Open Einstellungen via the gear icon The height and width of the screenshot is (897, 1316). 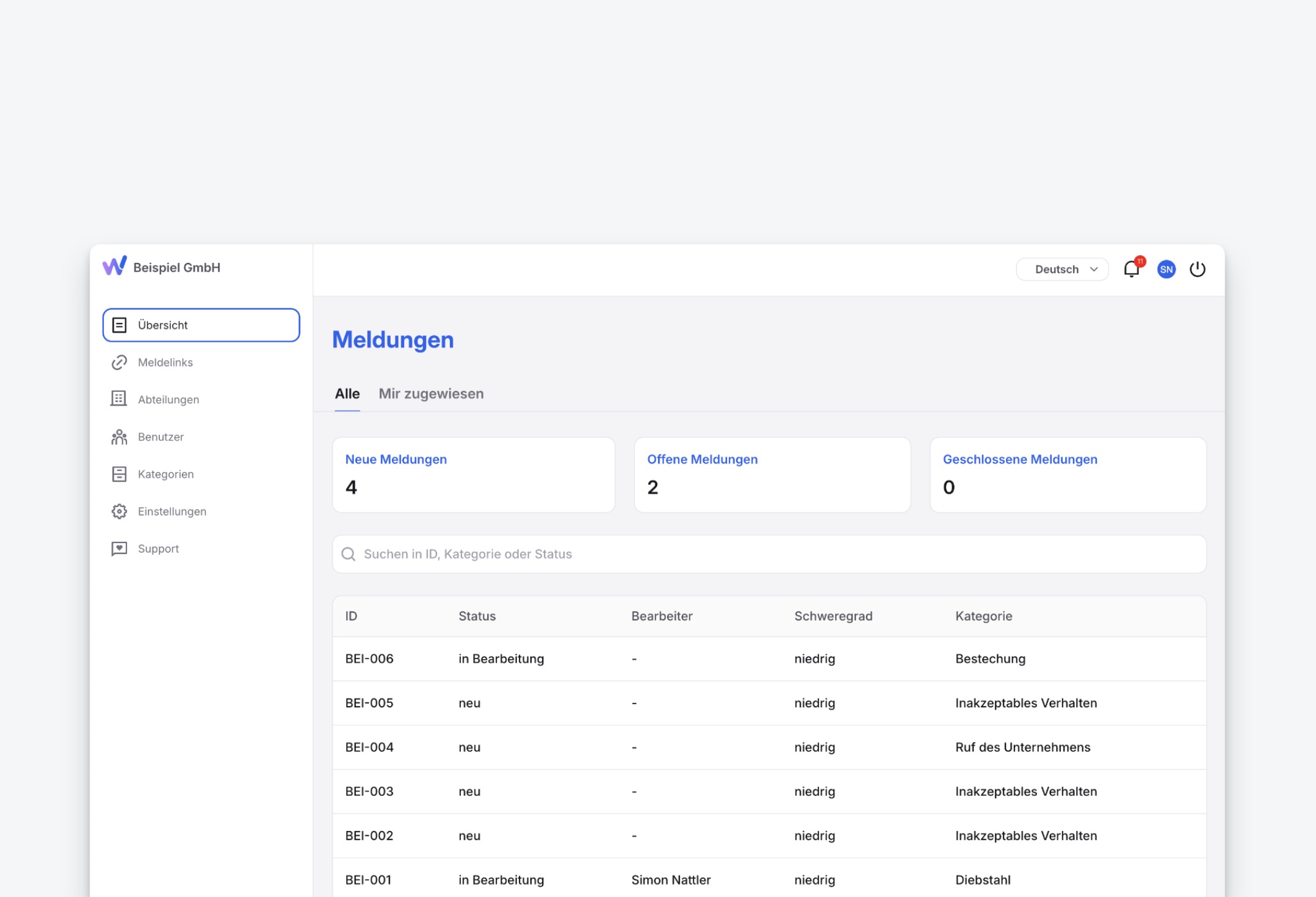click(120, 511)
